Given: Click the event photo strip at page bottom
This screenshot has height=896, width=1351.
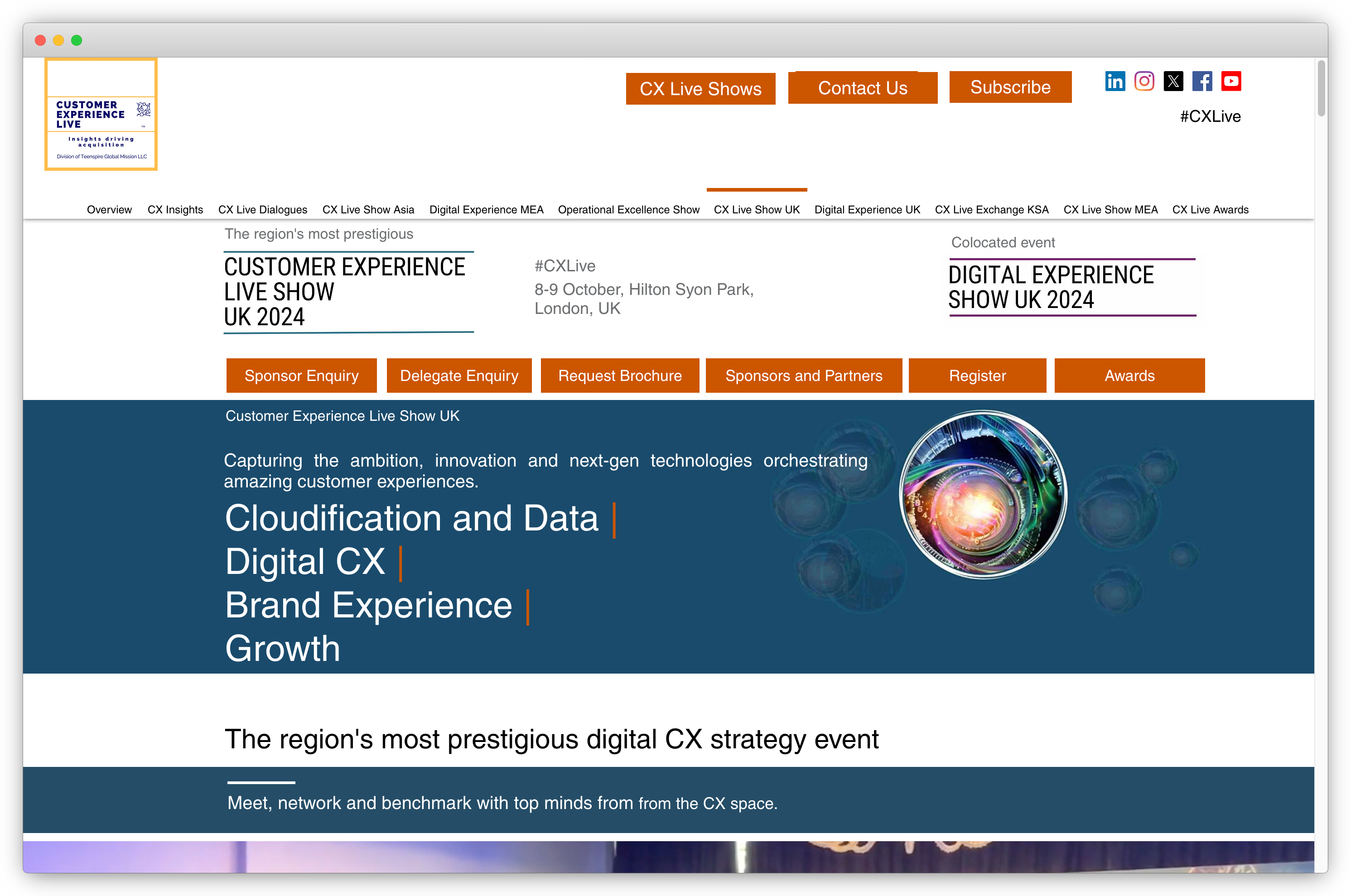Looking at the screenshot, I should 668,857.
